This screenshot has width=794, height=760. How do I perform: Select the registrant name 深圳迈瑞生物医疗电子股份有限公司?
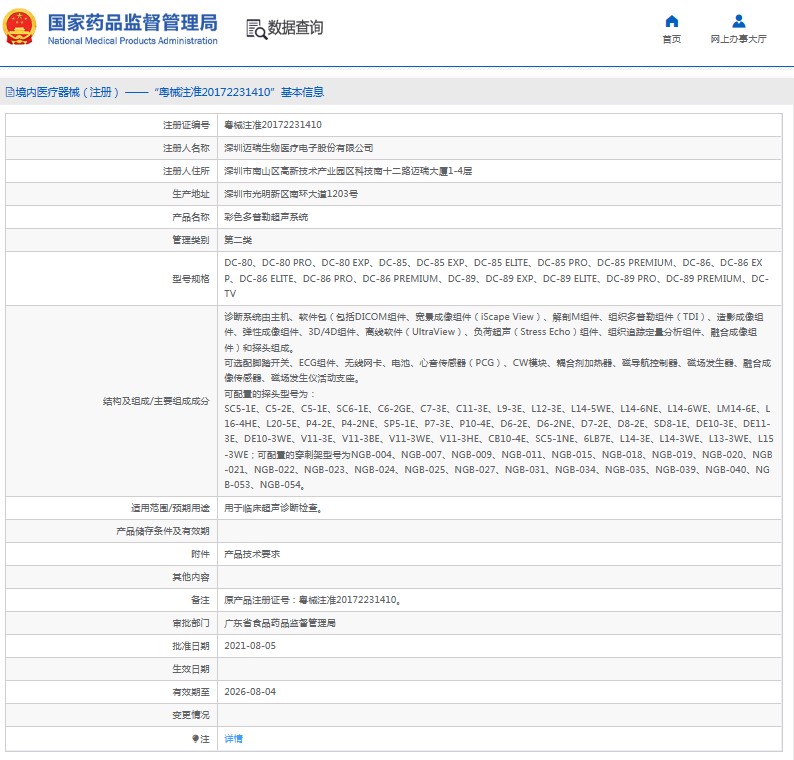(x=299, y=148)
